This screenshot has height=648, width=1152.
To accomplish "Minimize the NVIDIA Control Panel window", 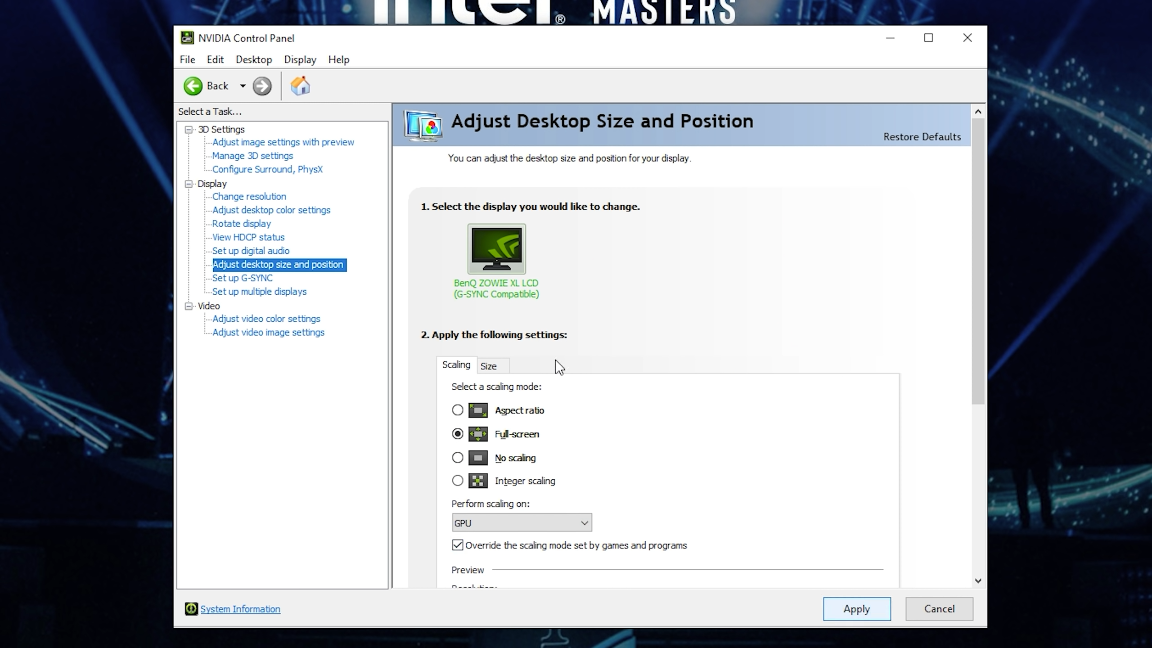I will (890, 38).
